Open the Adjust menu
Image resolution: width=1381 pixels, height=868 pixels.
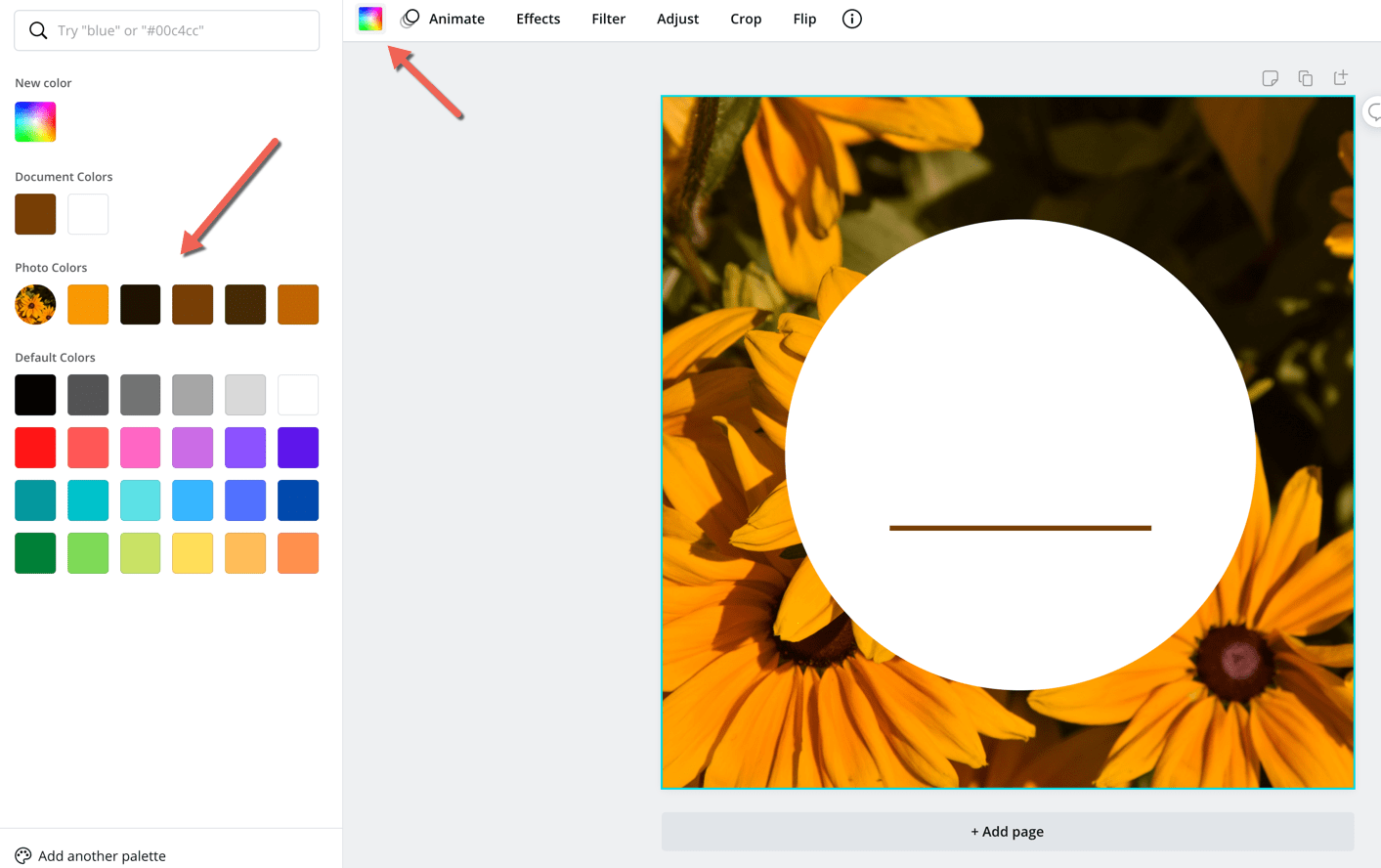677,19
